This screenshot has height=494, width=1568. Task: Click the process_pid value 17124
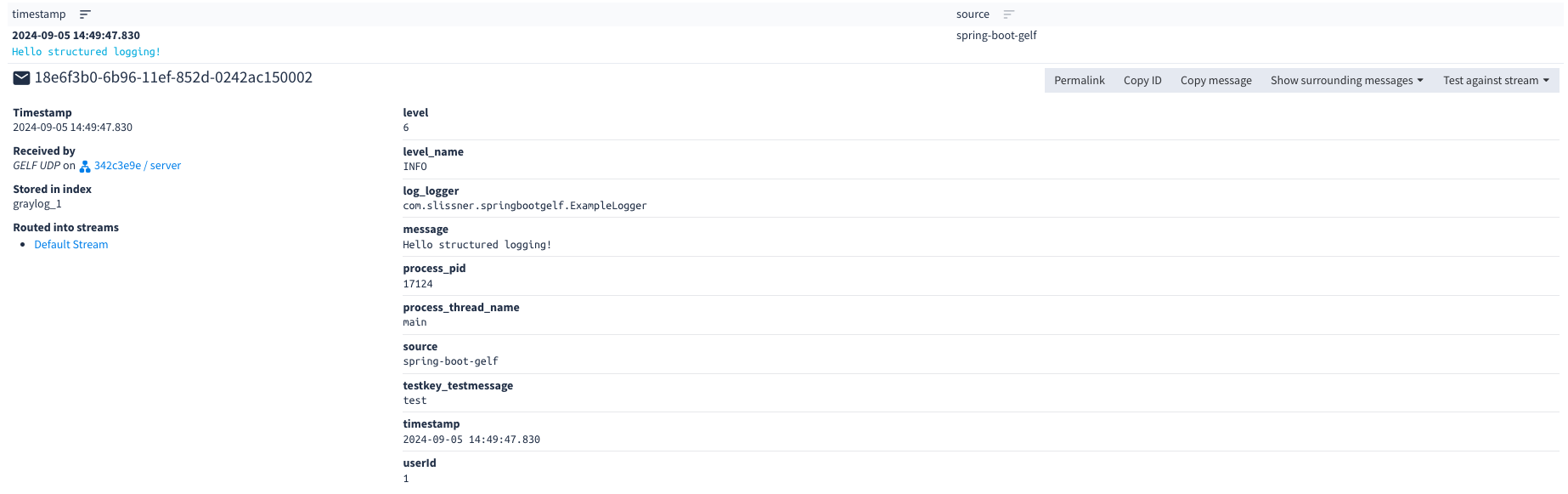(418, 284)
